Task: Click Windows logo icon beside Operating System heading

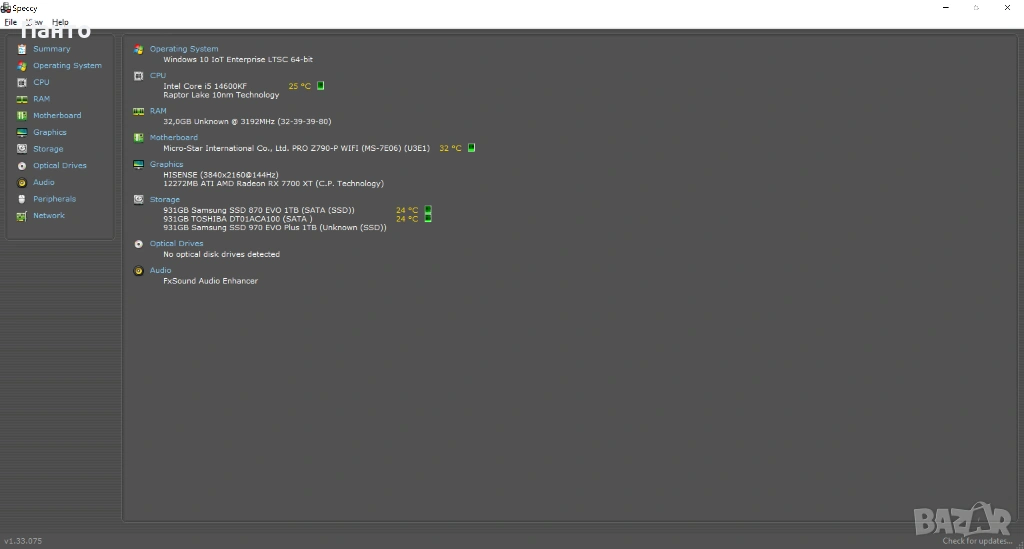Action: point(138,49)
